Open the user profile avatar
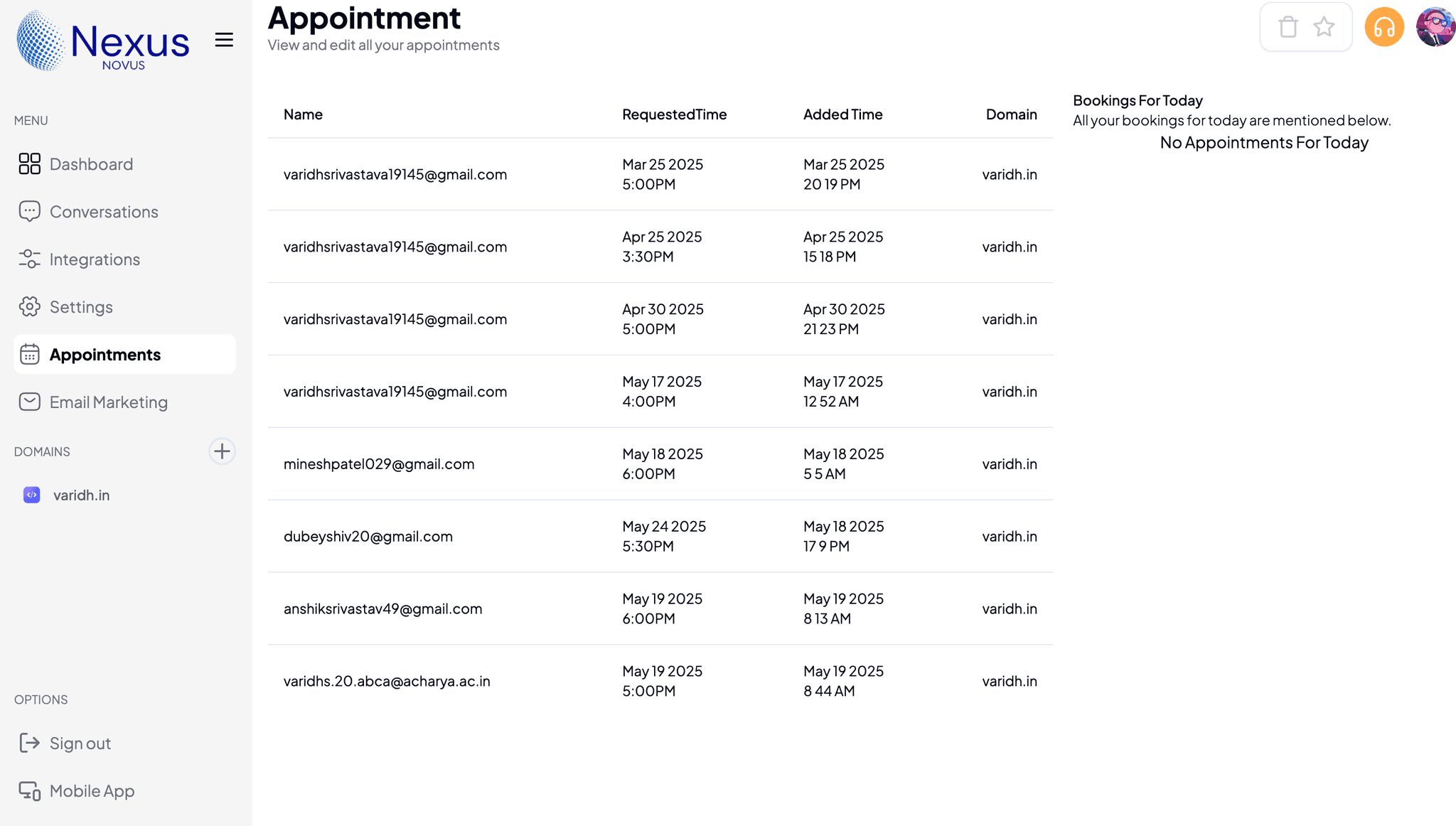The image size is (1456, 826). click(1435, 27)
